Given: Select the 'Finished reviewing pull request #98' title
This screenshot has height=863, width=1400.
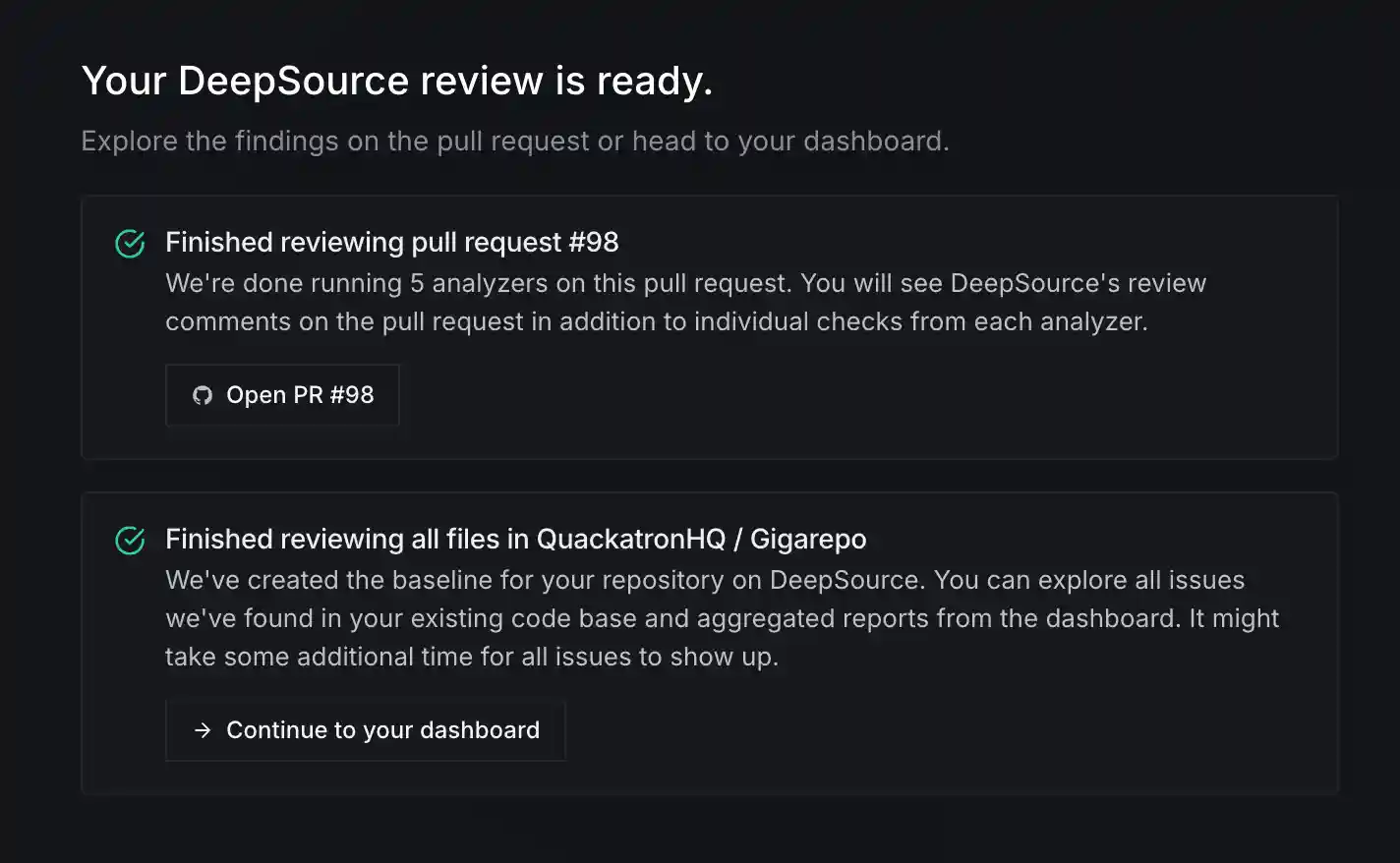Looking at the screenshot, I should click(x=391, y=242).
